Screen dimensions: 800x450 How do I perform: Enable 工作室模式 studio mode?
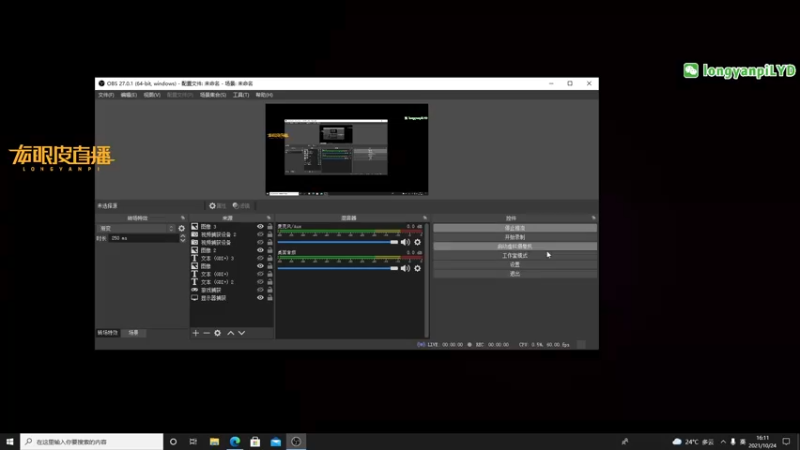pos(515,256)
